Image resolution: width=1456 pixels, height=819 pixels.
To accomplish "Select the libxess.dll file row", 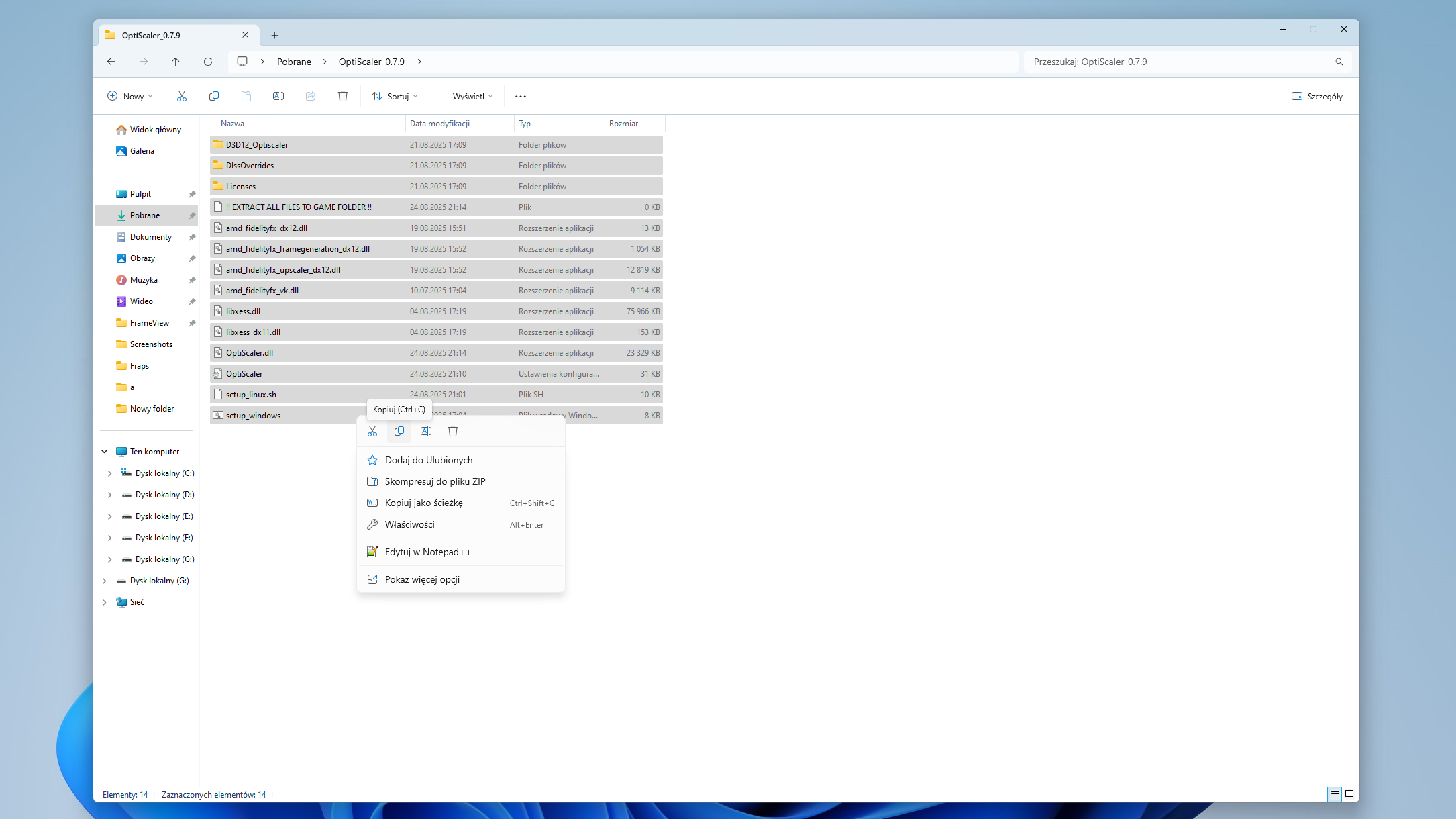I will coord(436,311).
